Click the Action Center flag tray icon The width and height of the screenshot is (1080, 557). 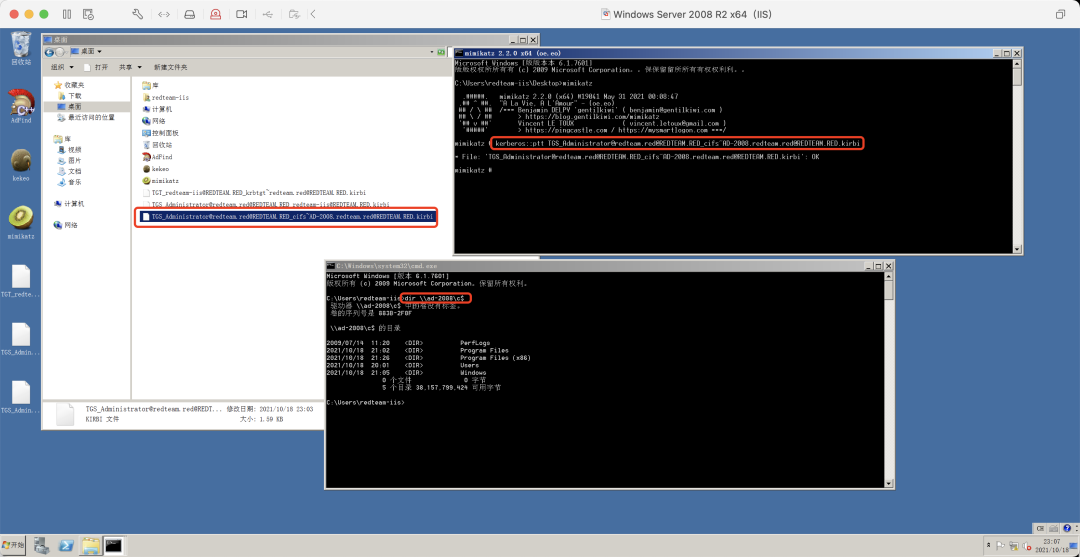point(1000,545)
